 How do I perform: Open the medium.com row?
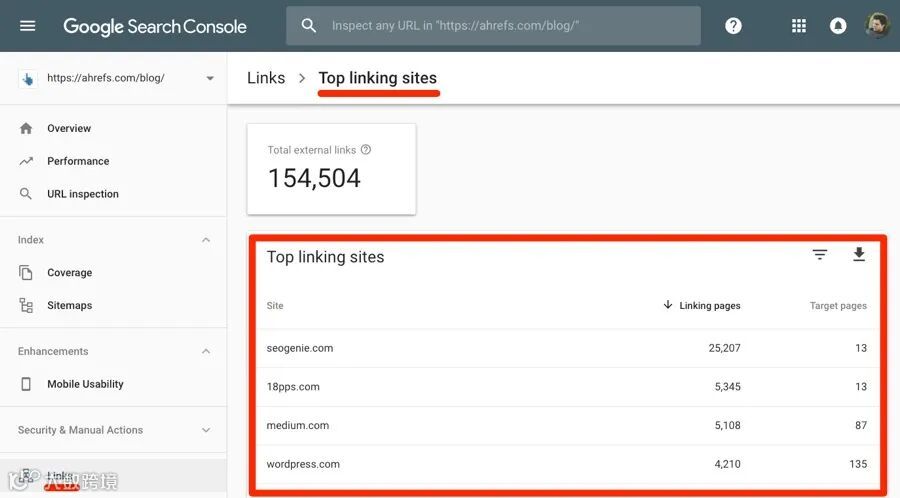coord(567,426)
